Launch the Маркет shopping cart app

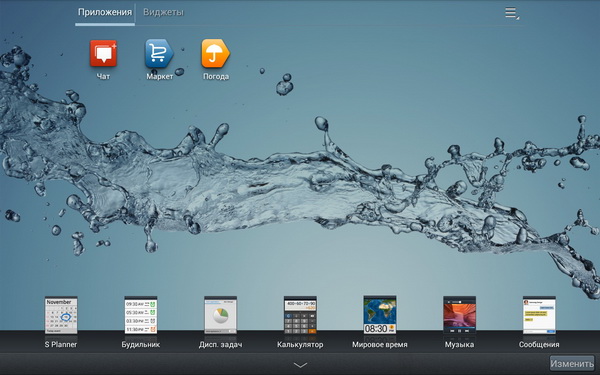pos(159,53)
